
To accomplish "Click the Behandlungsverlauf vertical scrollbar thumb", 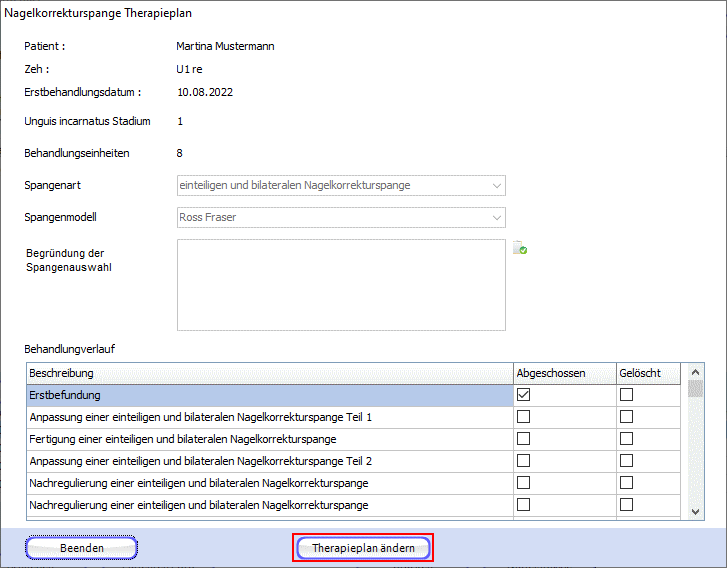I will pyautogui.click(x=696, y=389).
